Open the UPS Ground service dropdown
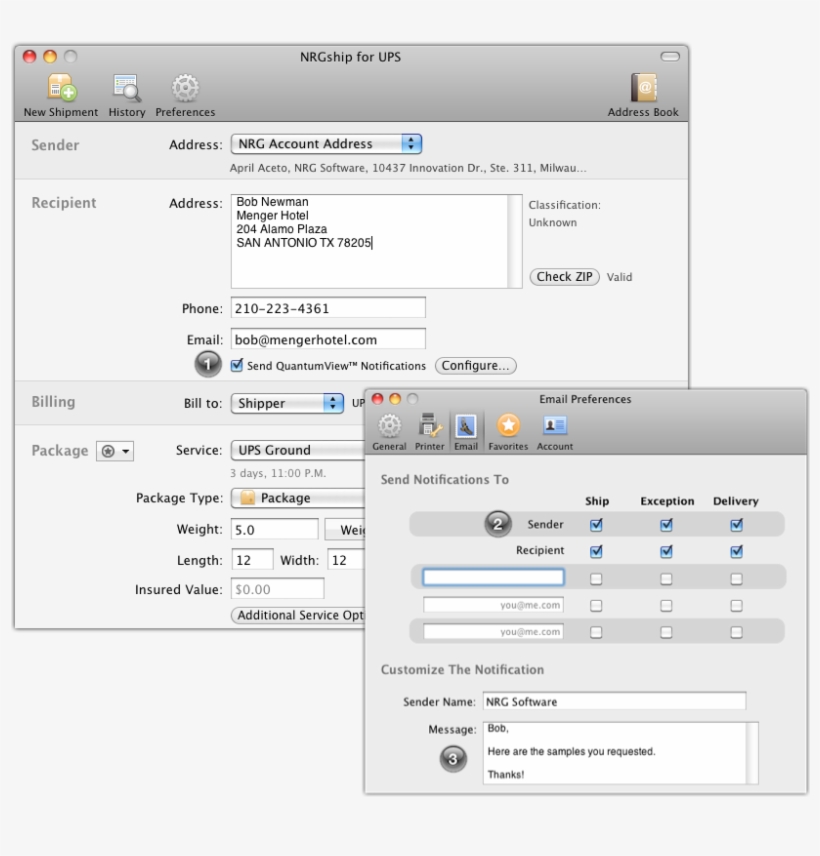 pyautogui.click(x=298, y=450)
